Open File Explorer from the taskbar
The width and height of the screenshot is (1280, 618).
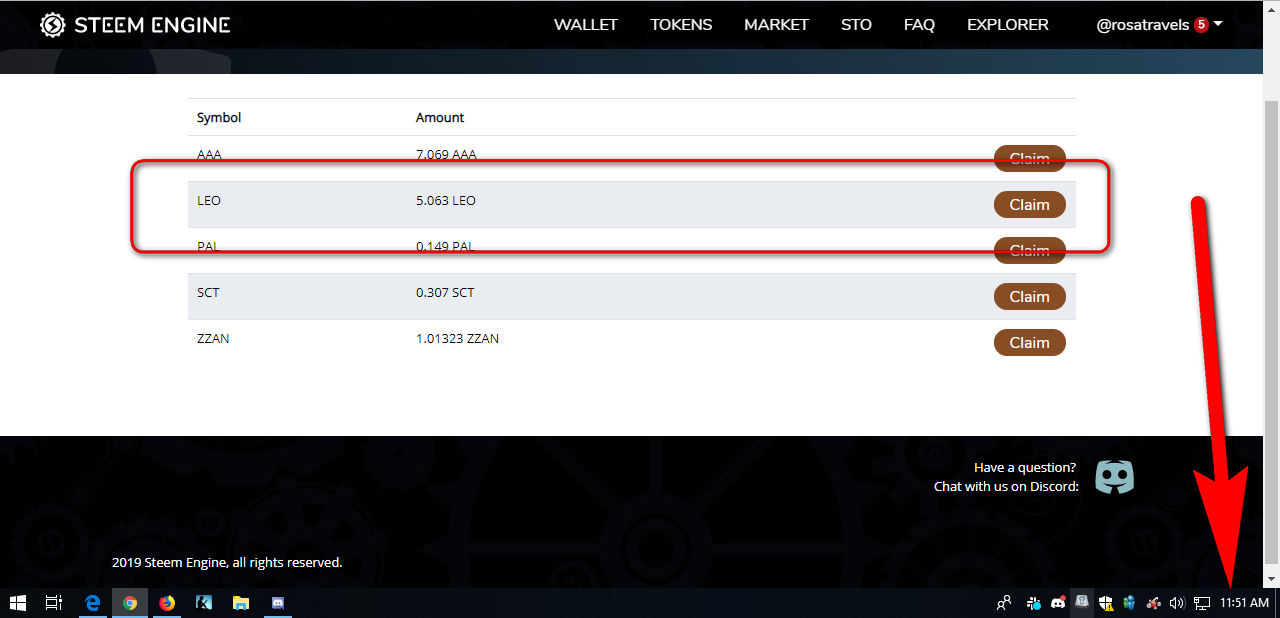[241, 603]
